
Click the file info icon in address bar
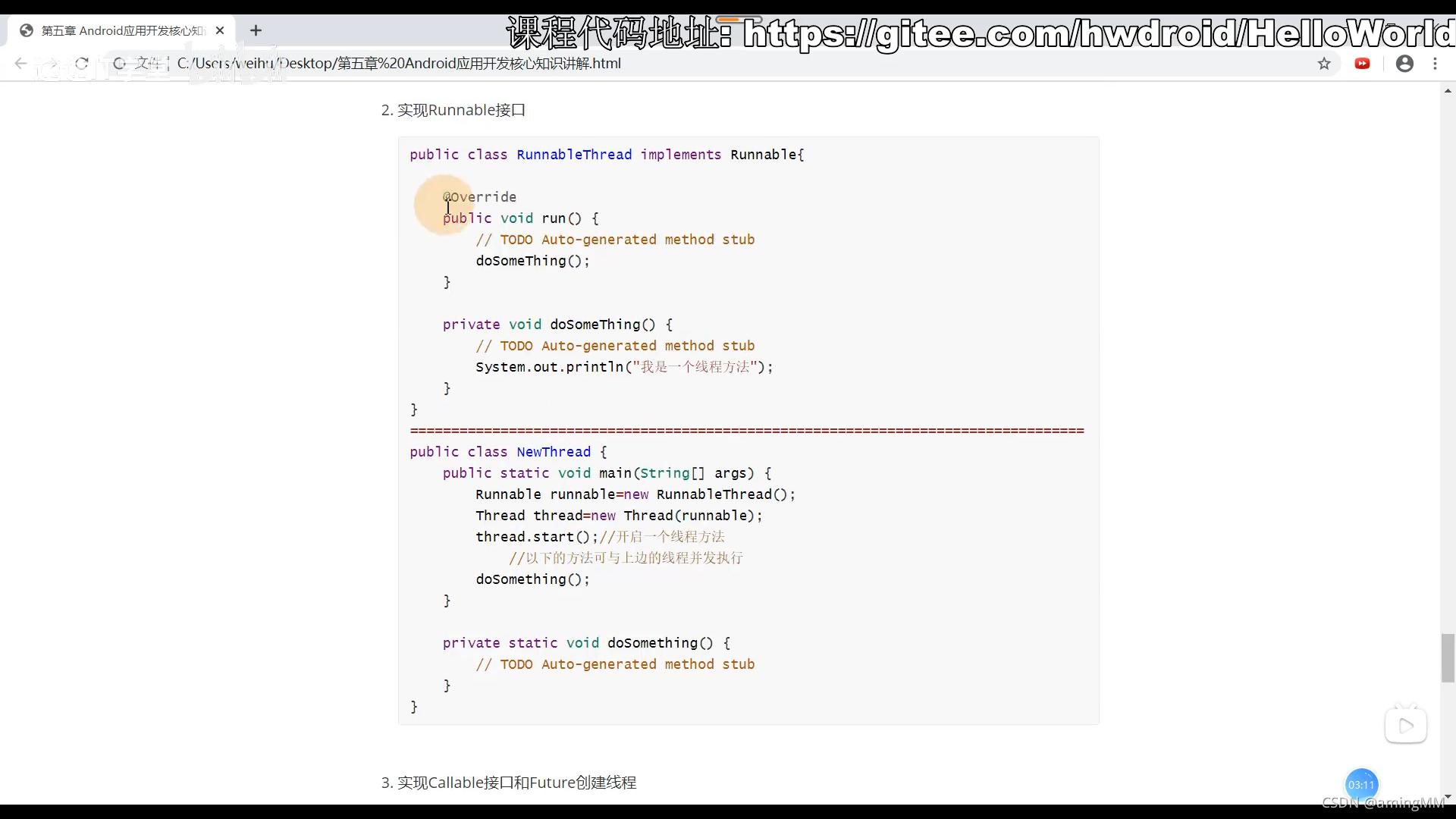[119, 64]
